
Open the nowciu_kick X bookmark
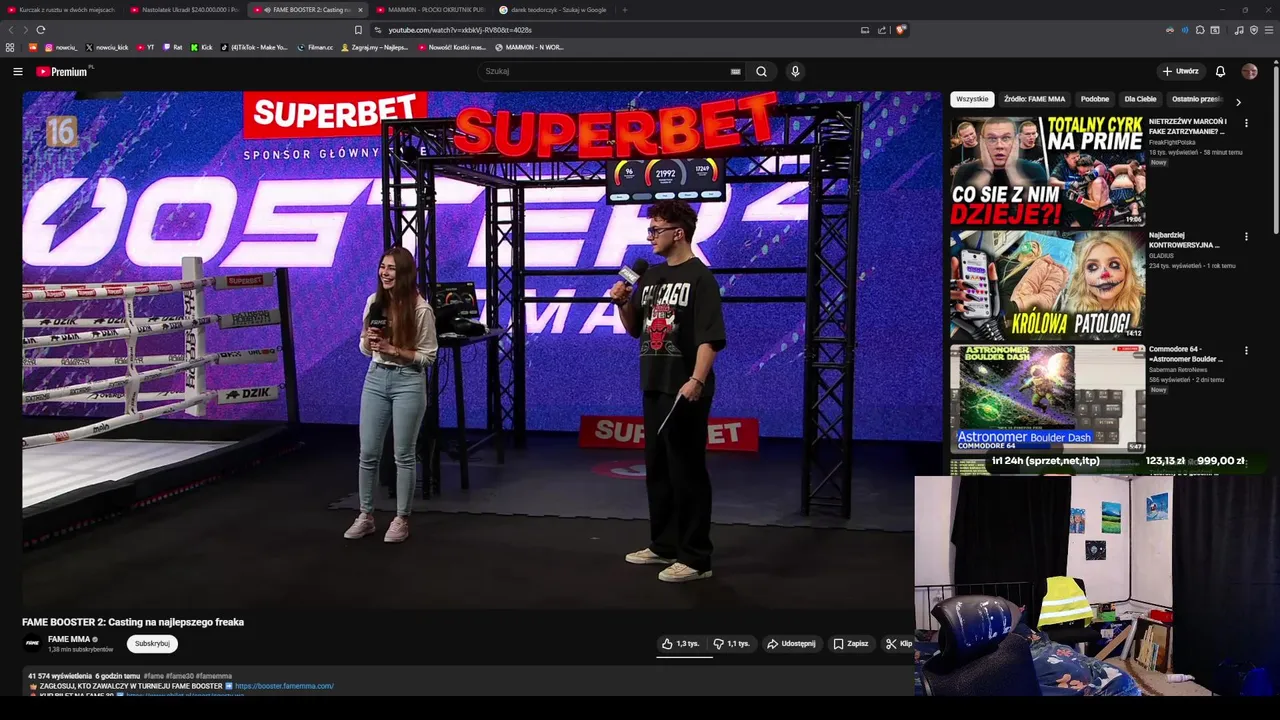click(x=107, y=47)
